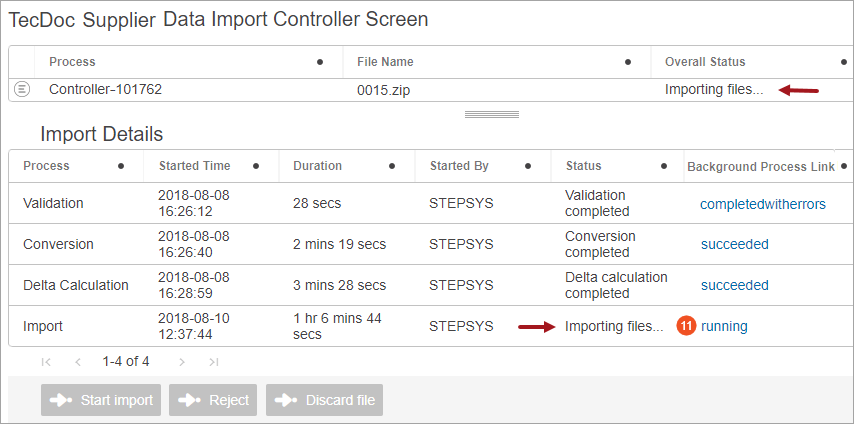Open the Started By column dot menu
Viewport: 854px width, 424px height.
[528, 166]
